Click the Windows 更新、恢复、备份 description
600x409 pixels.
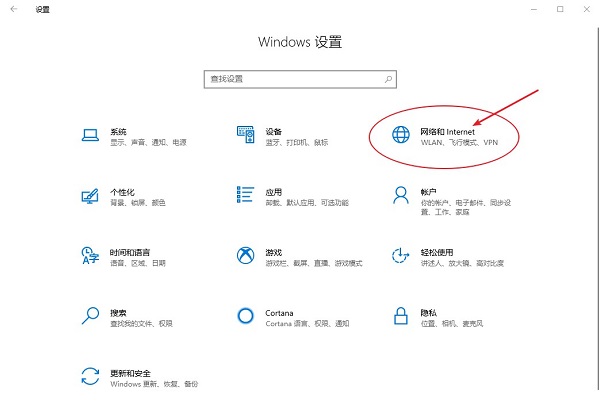pos(154,384)
